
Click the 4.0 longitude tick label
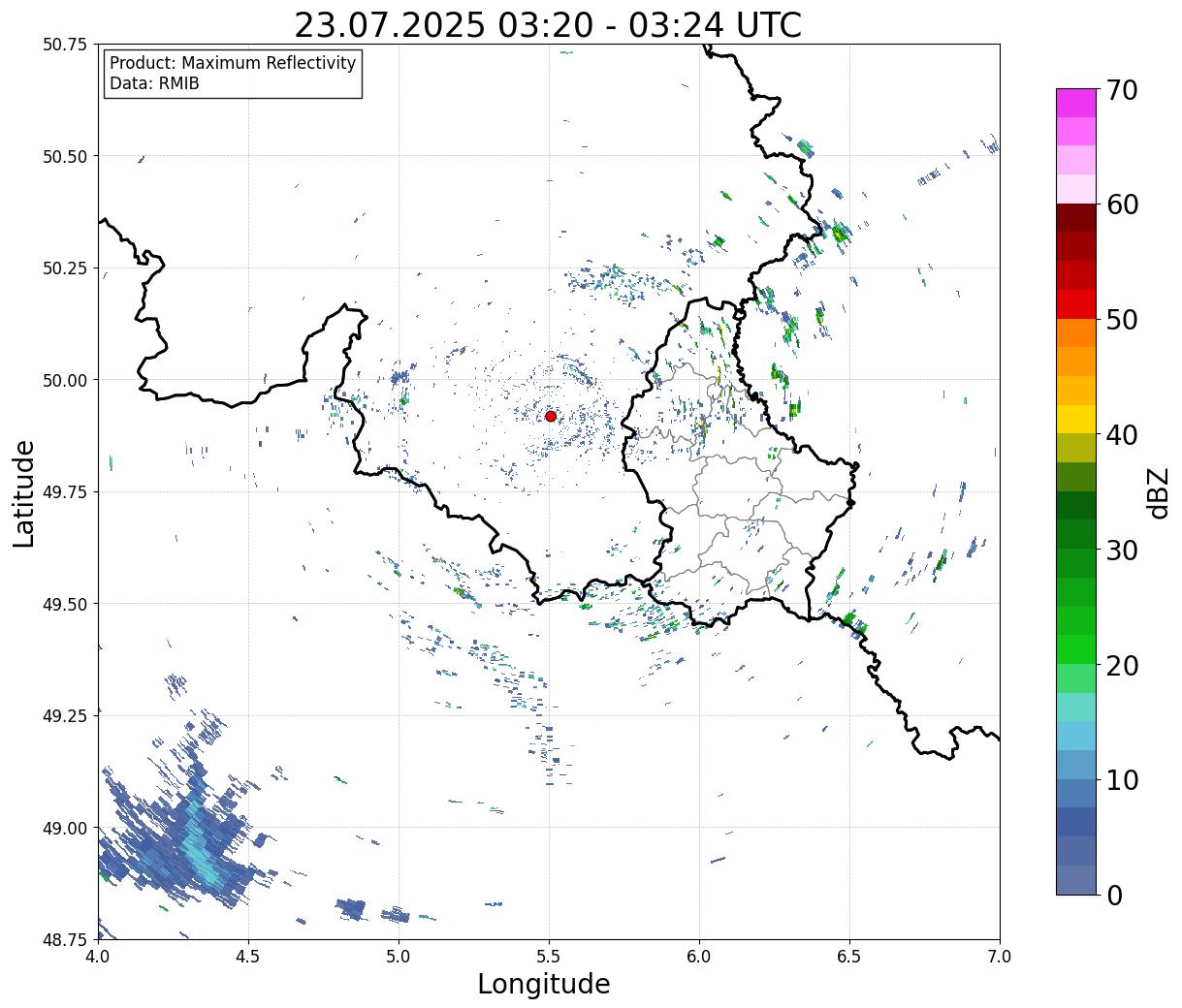(98, 957)
